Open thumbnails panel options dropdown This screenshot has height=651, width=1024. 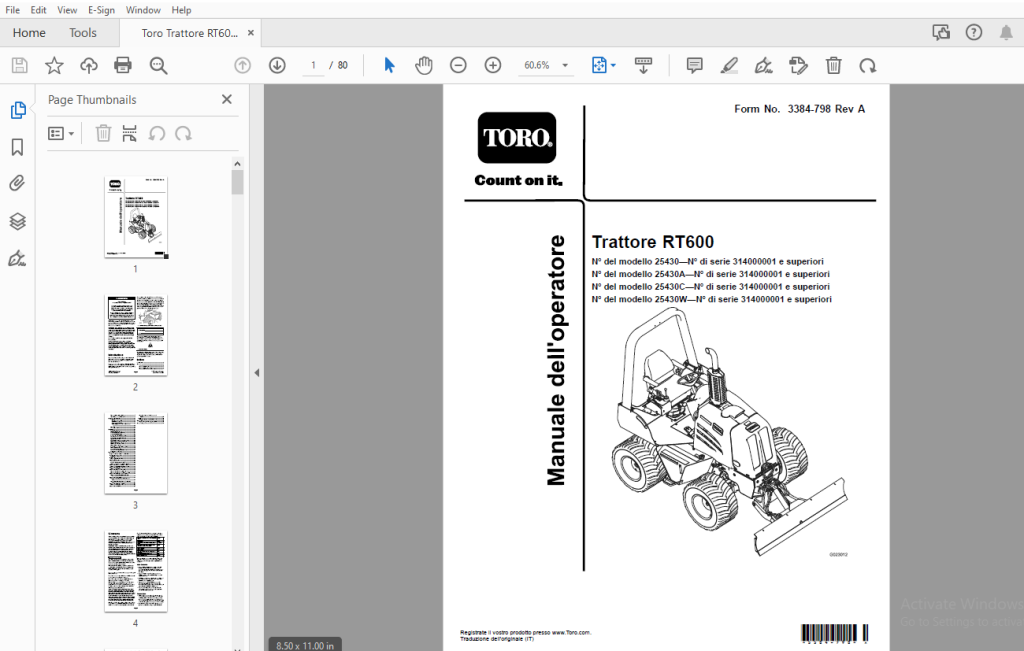[61, 133]
